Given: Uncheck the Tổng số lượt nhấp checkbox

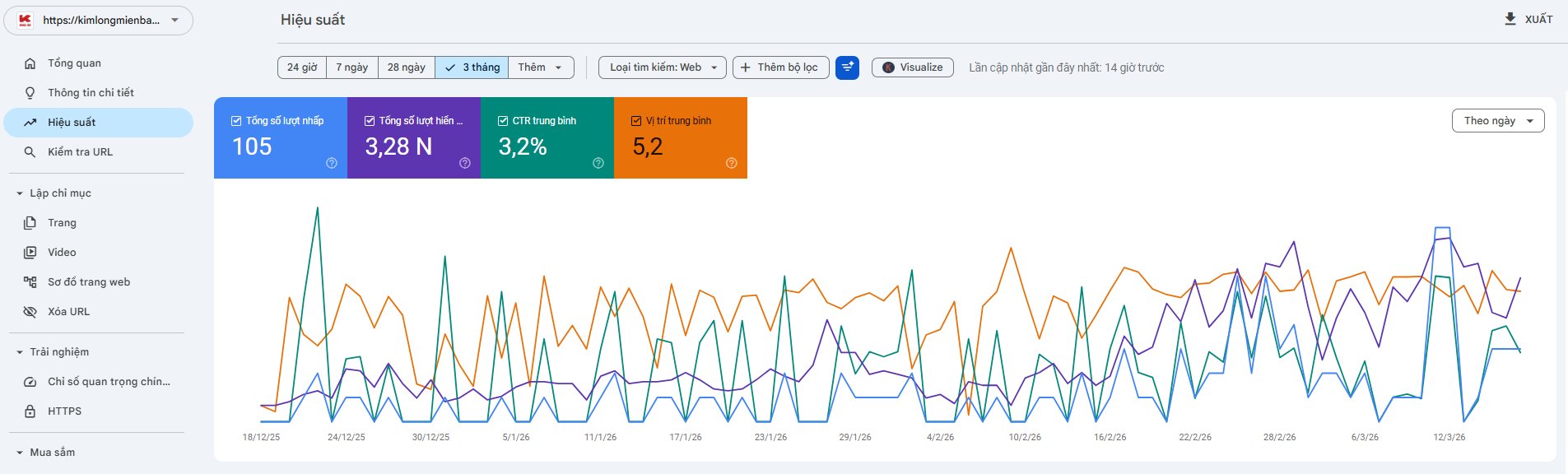Looking at the screenshot, I should coord(236,121).
